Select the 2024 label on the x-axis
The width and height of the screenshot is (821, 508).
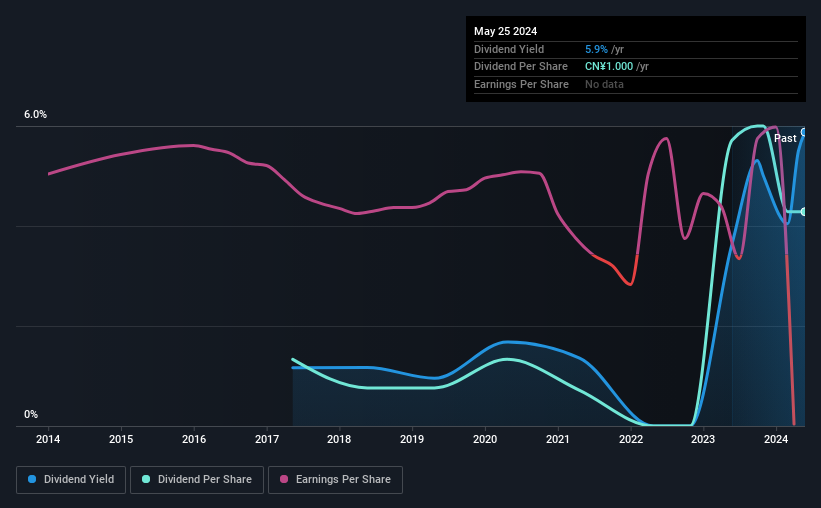click(x=776, y=439)
